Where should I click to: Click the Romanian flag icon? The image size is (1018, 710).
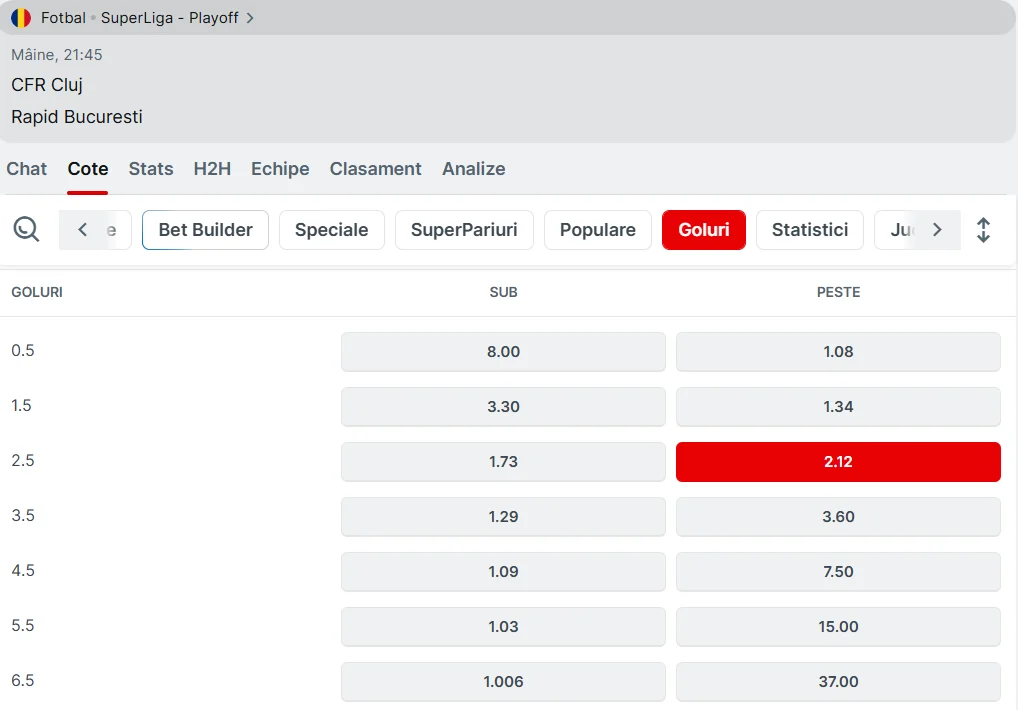[x=21, y=18]
